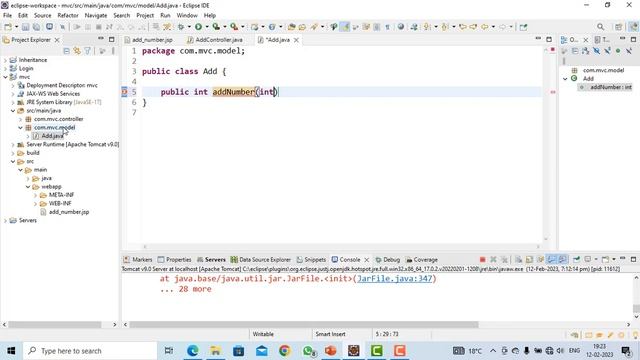Click the Open Perspective icon
640x360 pixels.
click(x=619, y=27)
